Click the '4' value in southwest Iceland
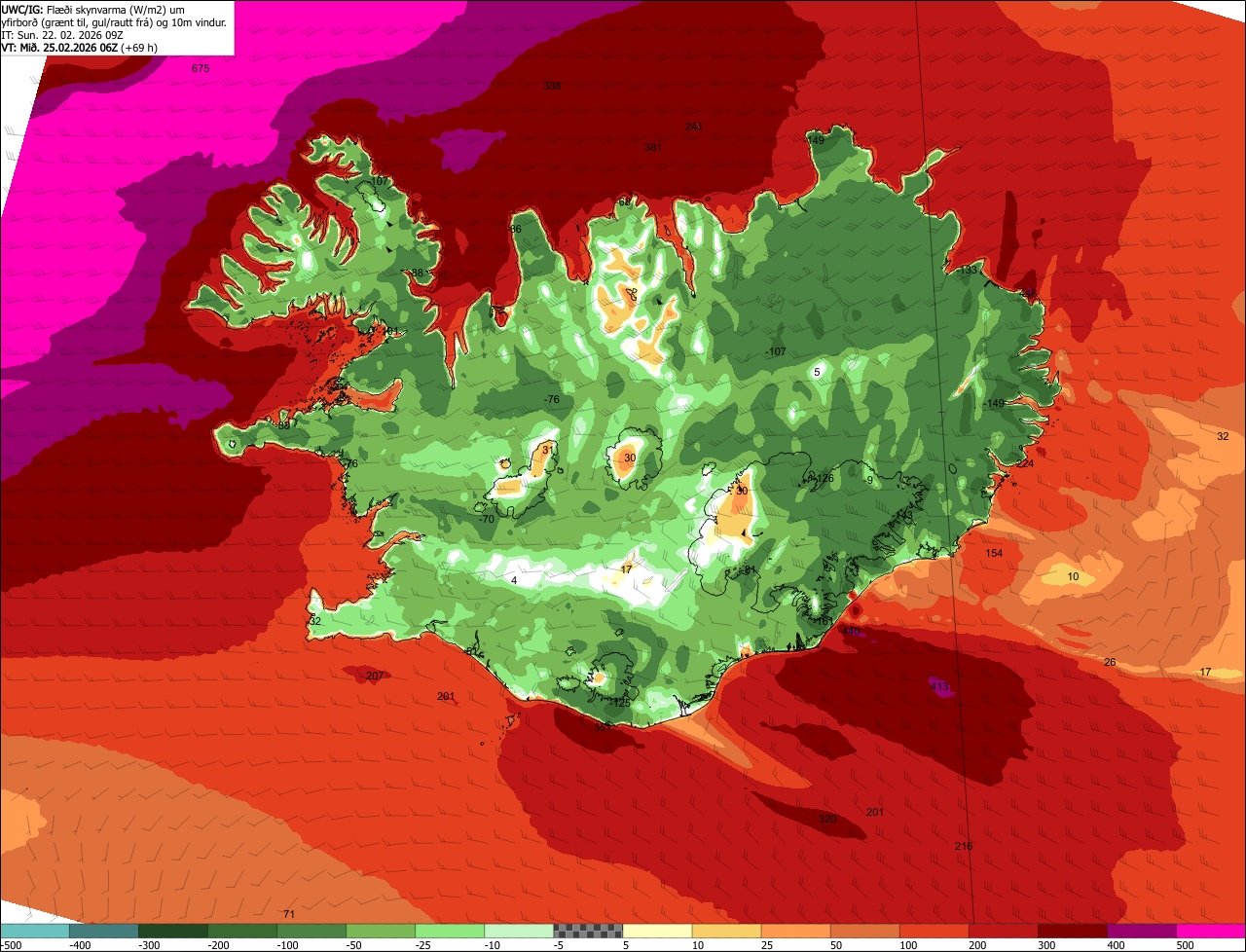This screenshot has width=1246, height=952. pyautogui.click(x=514, y=580)
